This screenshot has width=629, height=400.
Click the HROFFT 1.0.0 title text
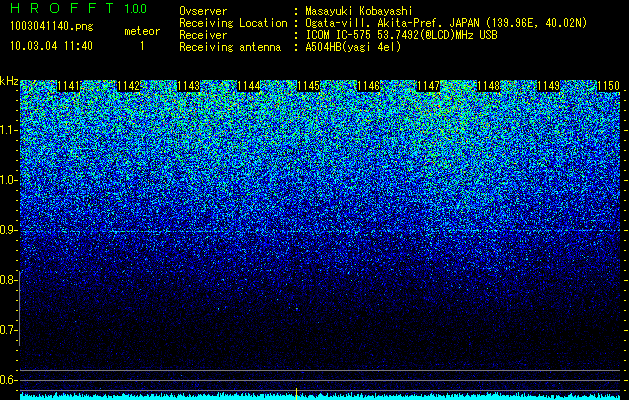pyautogui.click(x=79, y=8)
